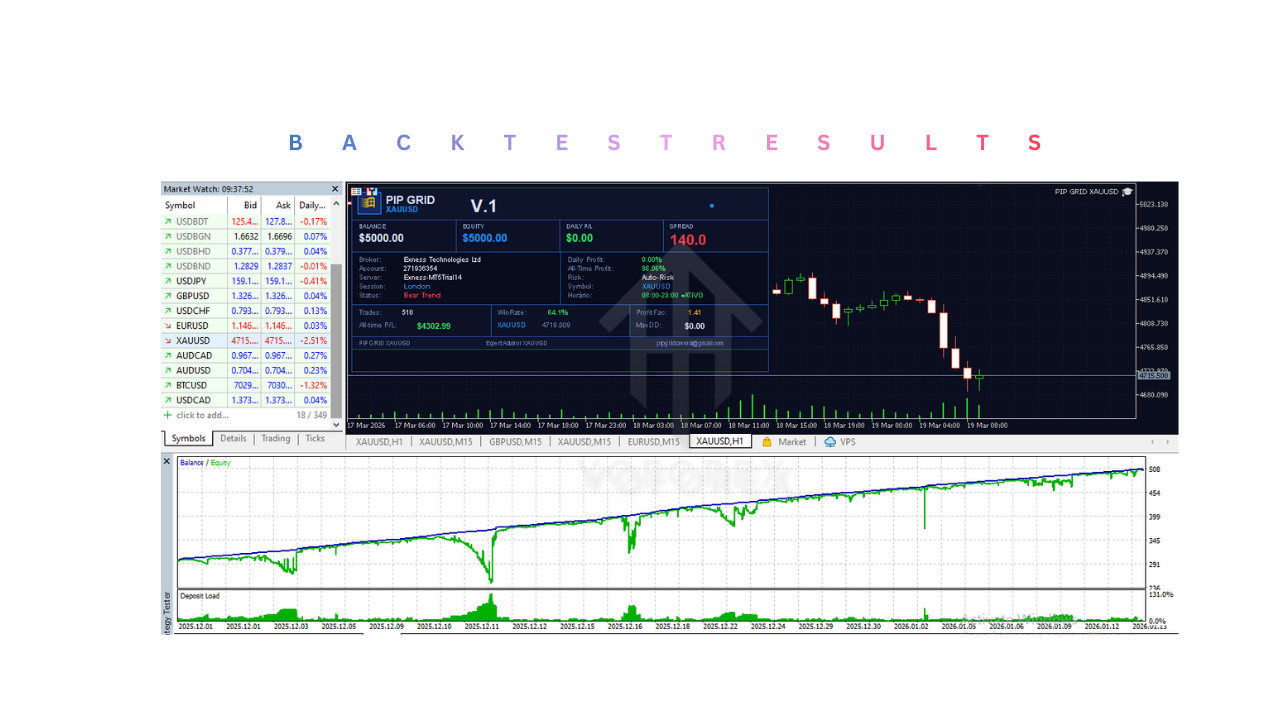Click the red downtrend arrow beside XAUUSD
The image size is (1280, 720).
coord(167,340)
